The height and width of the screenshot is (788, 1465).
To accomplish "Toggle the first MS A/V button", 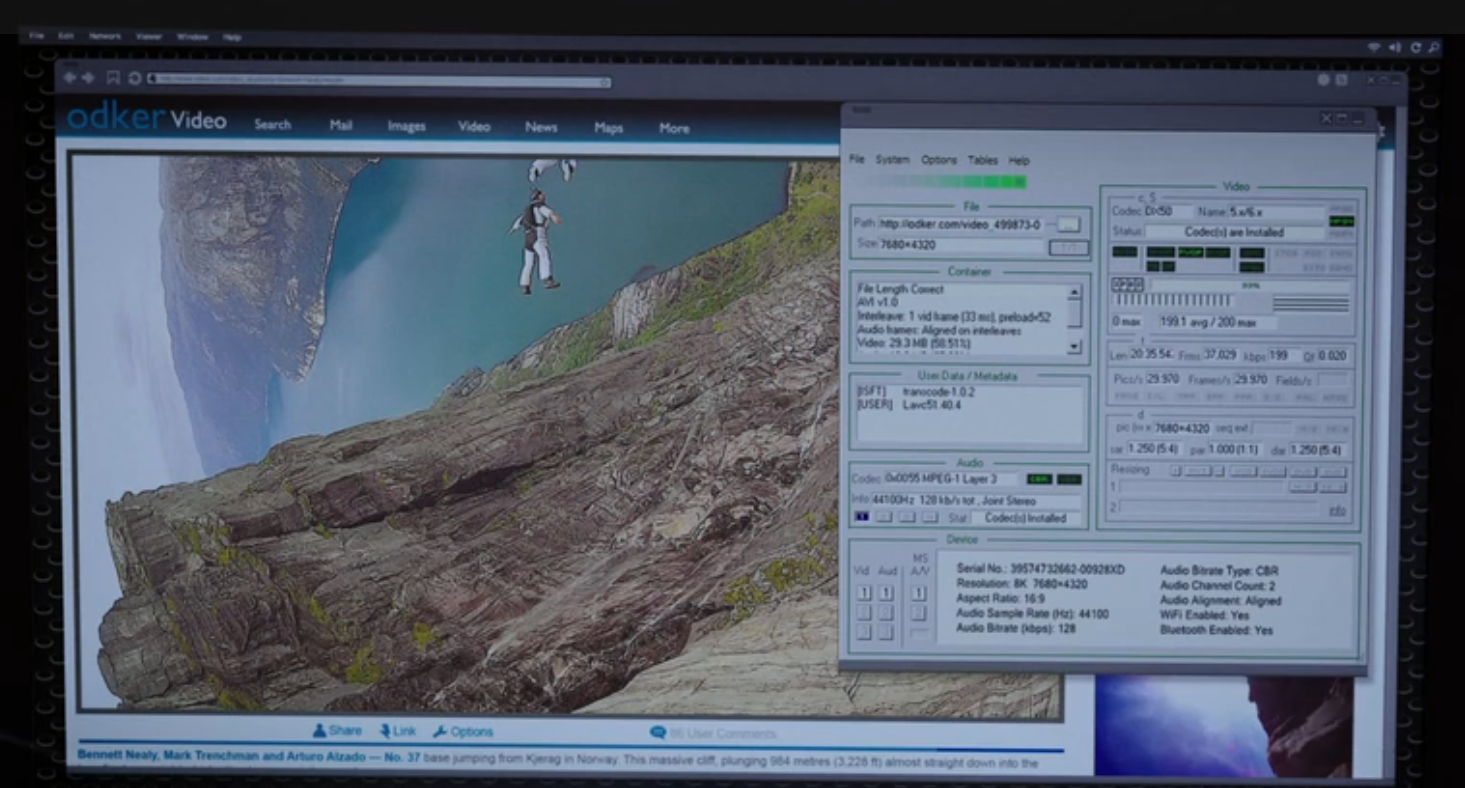I will coord(918,593).
